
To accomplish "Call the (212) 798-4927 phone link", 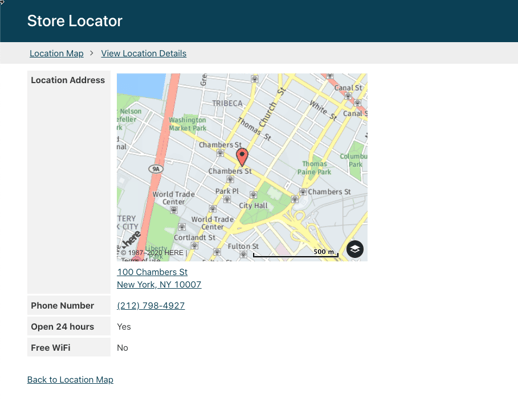I will coord(151,306).
